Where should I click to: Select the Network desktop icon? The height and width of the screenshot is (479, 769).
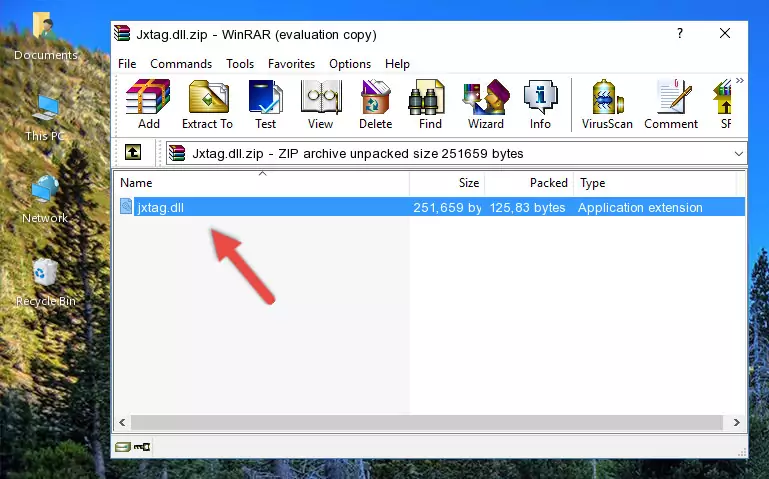pos(45,200)
